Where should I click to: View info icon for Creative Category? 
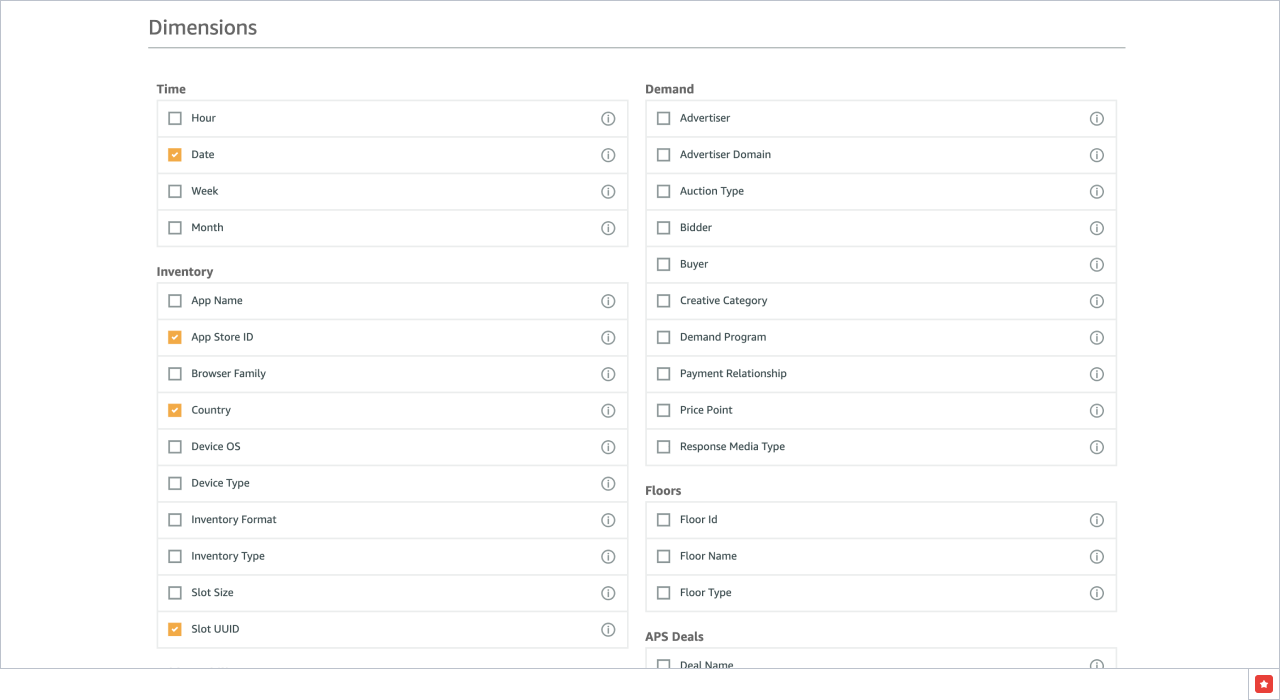coord(1096,301)
